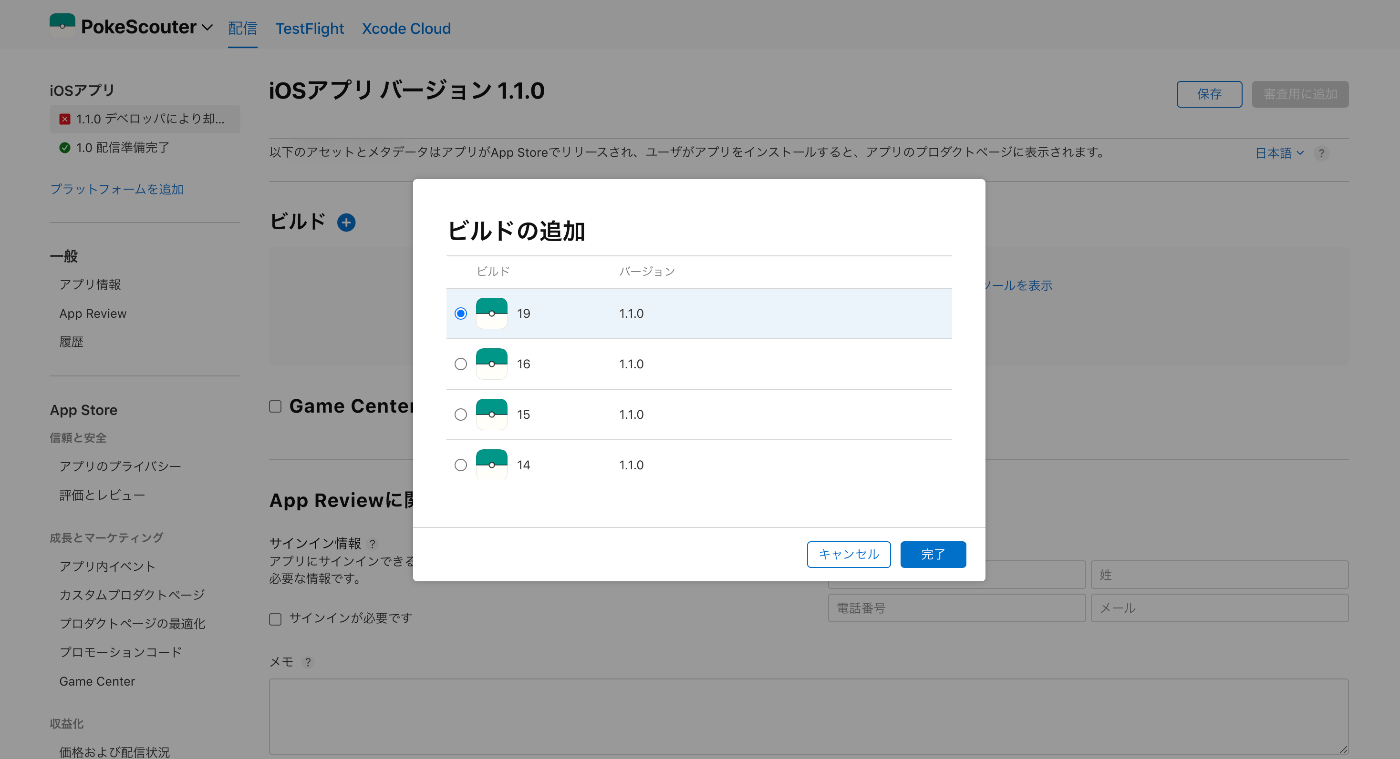
Task: Open カスタムプロダクトページ in the sidebar
Action: click(x=132, y=595)
